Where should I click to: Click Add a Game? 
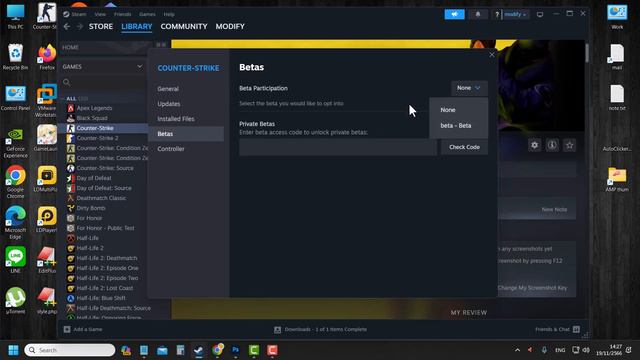83,329
